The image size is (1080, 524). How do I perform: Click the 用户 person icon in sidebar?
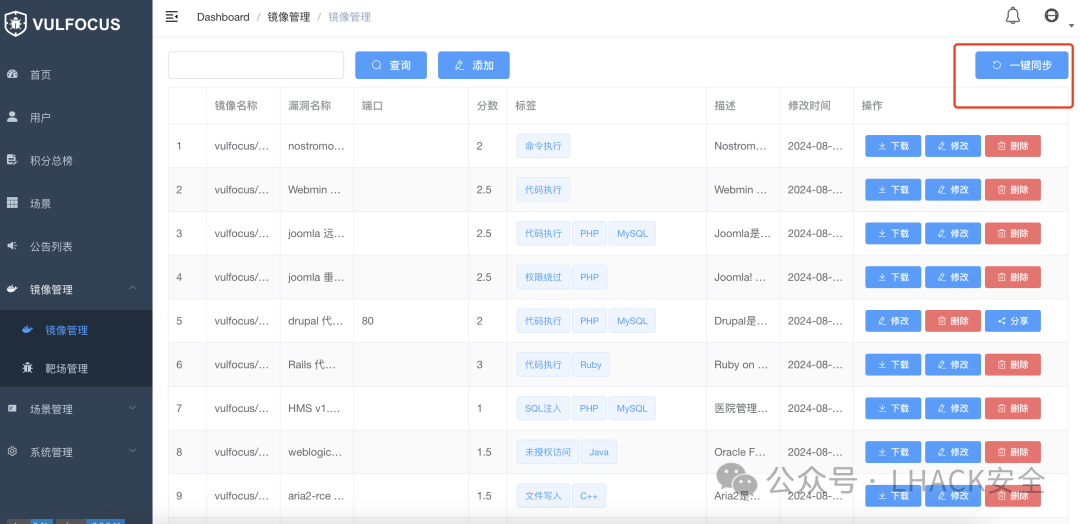[12, 117]
